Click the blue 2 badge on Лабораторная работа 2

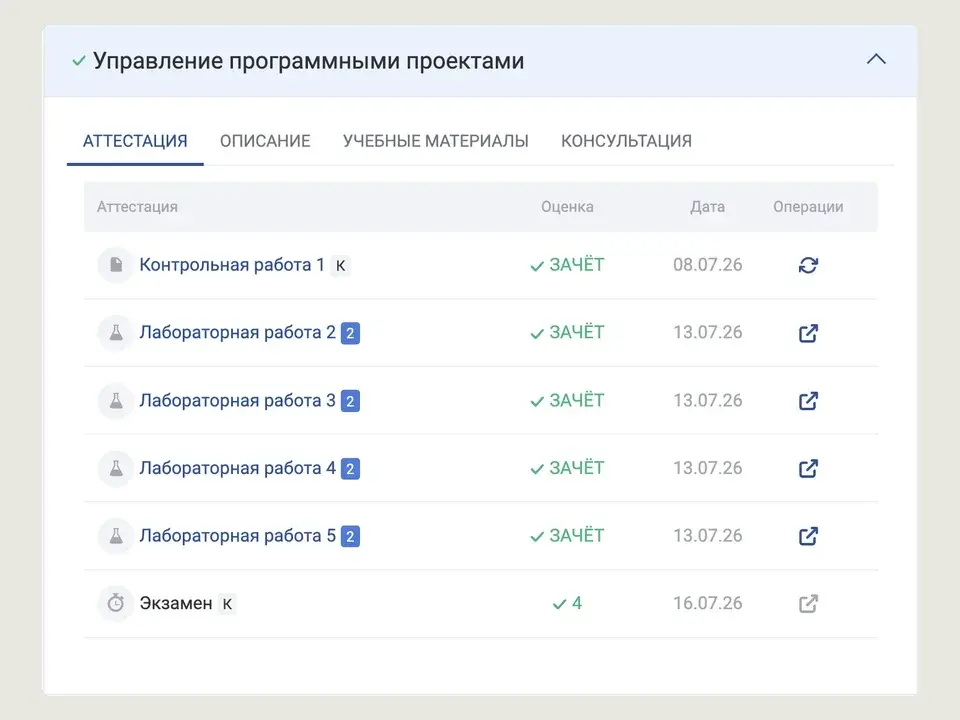(350, 334)
